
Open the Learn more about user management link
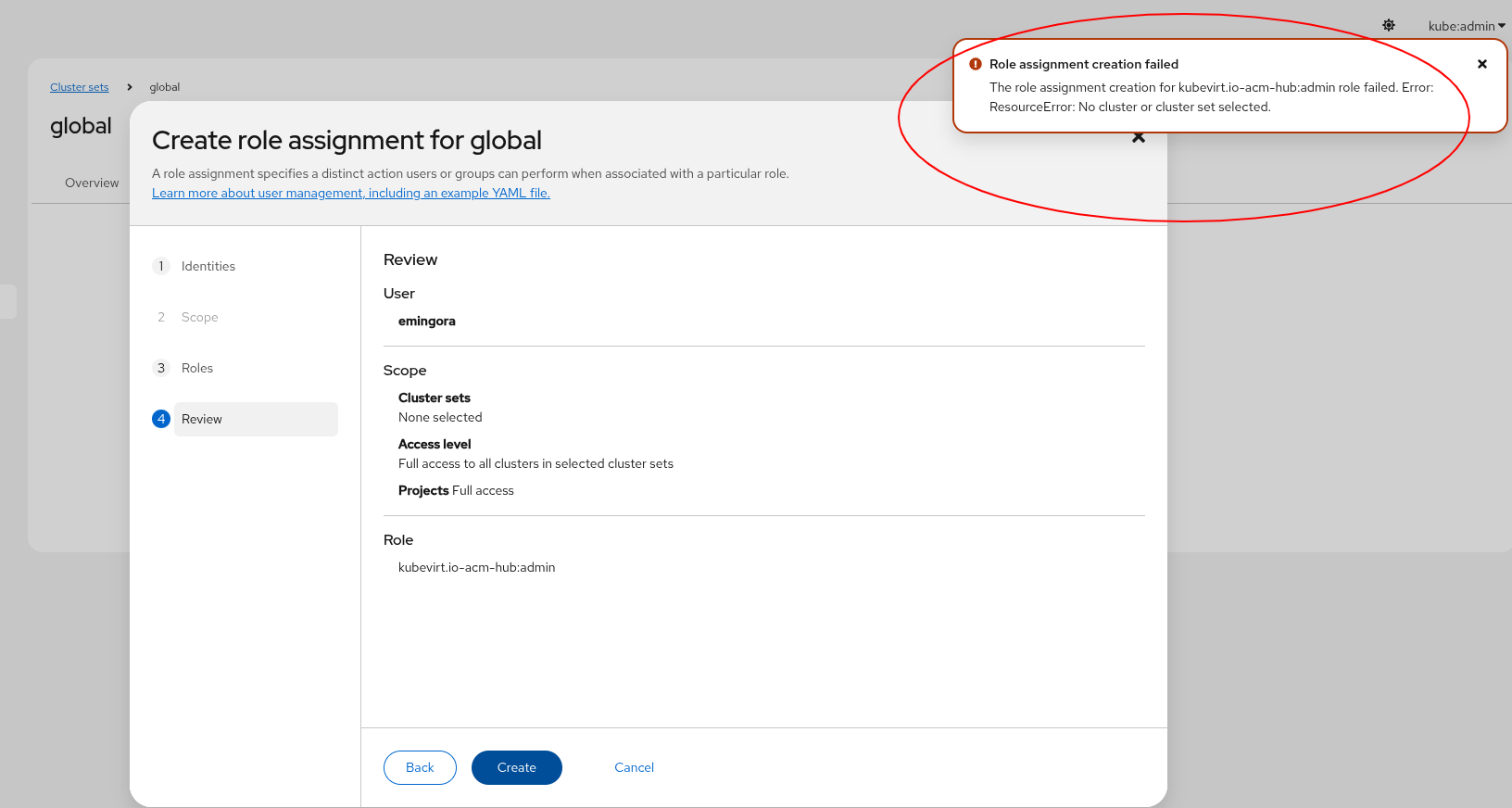click(x=350, y=193)
